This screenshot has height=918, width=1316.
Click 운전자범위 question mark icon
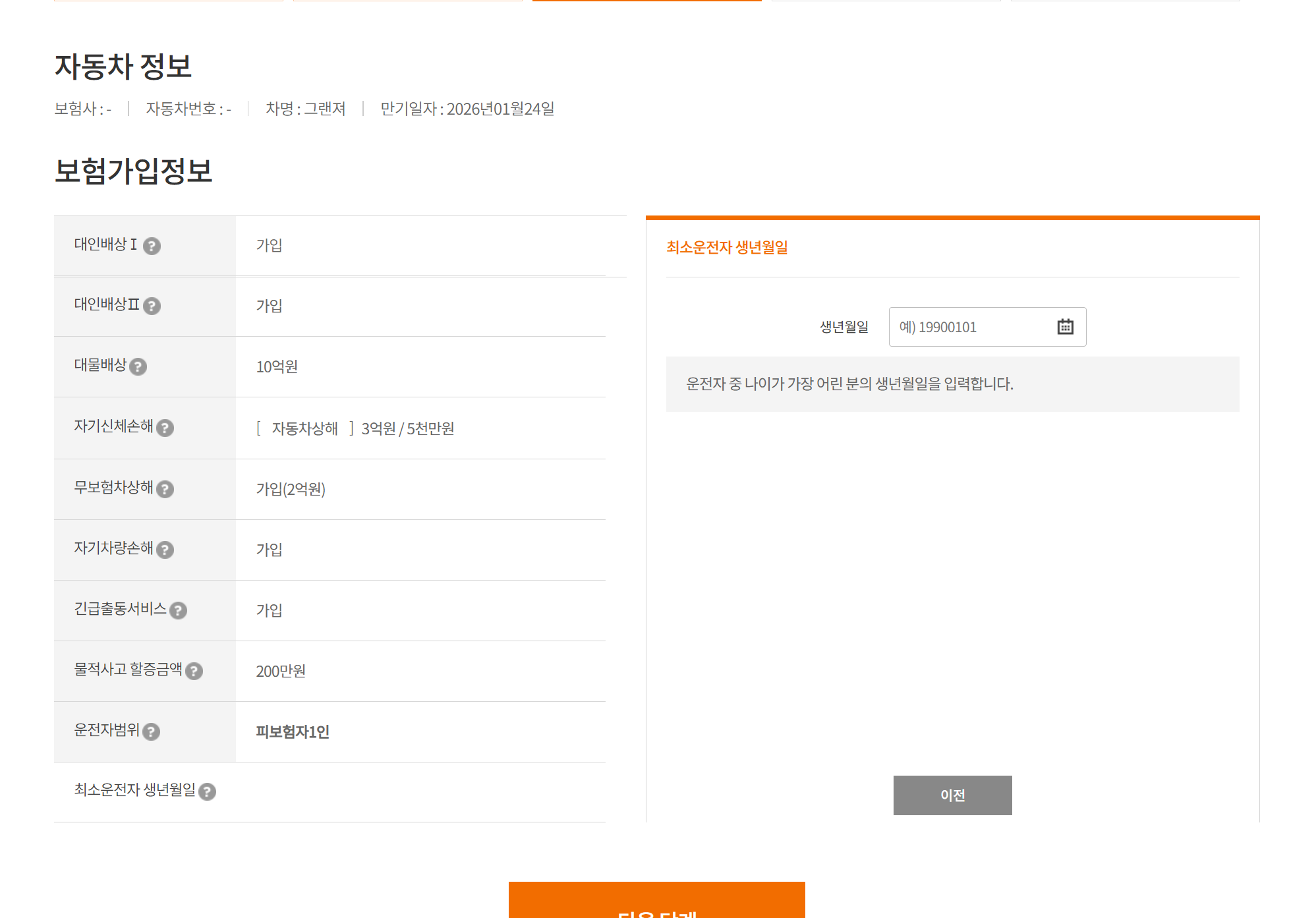[151, 732]
